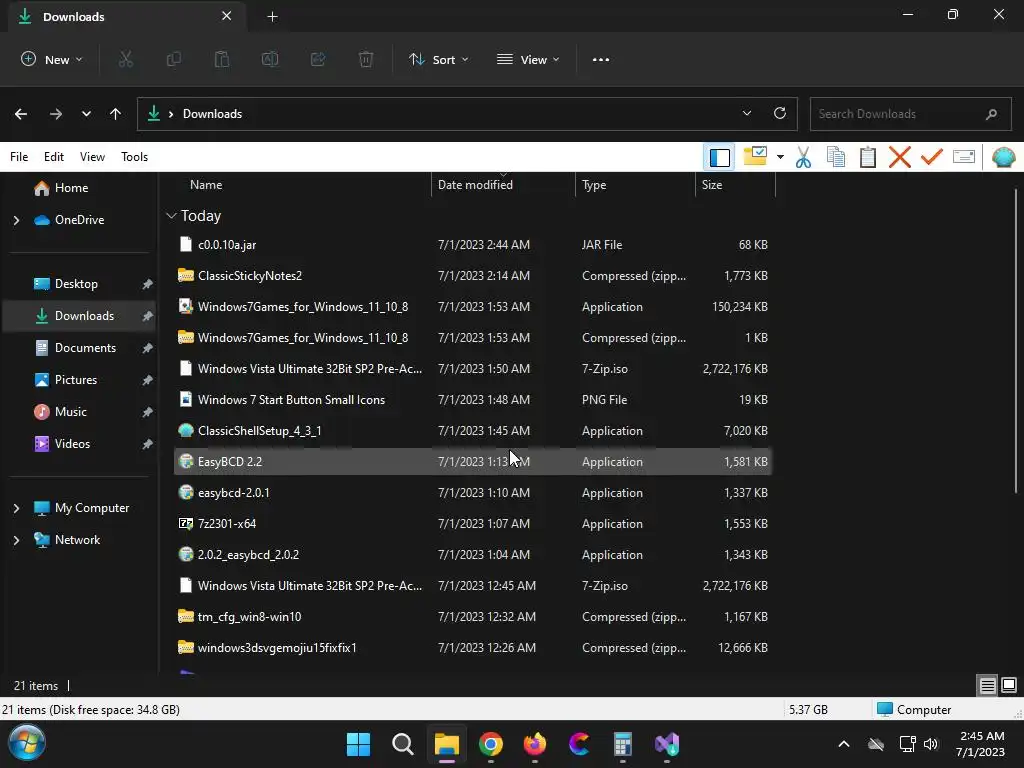Launch Firefox from taskbar
1024x768 pixels.
(535, 744)
